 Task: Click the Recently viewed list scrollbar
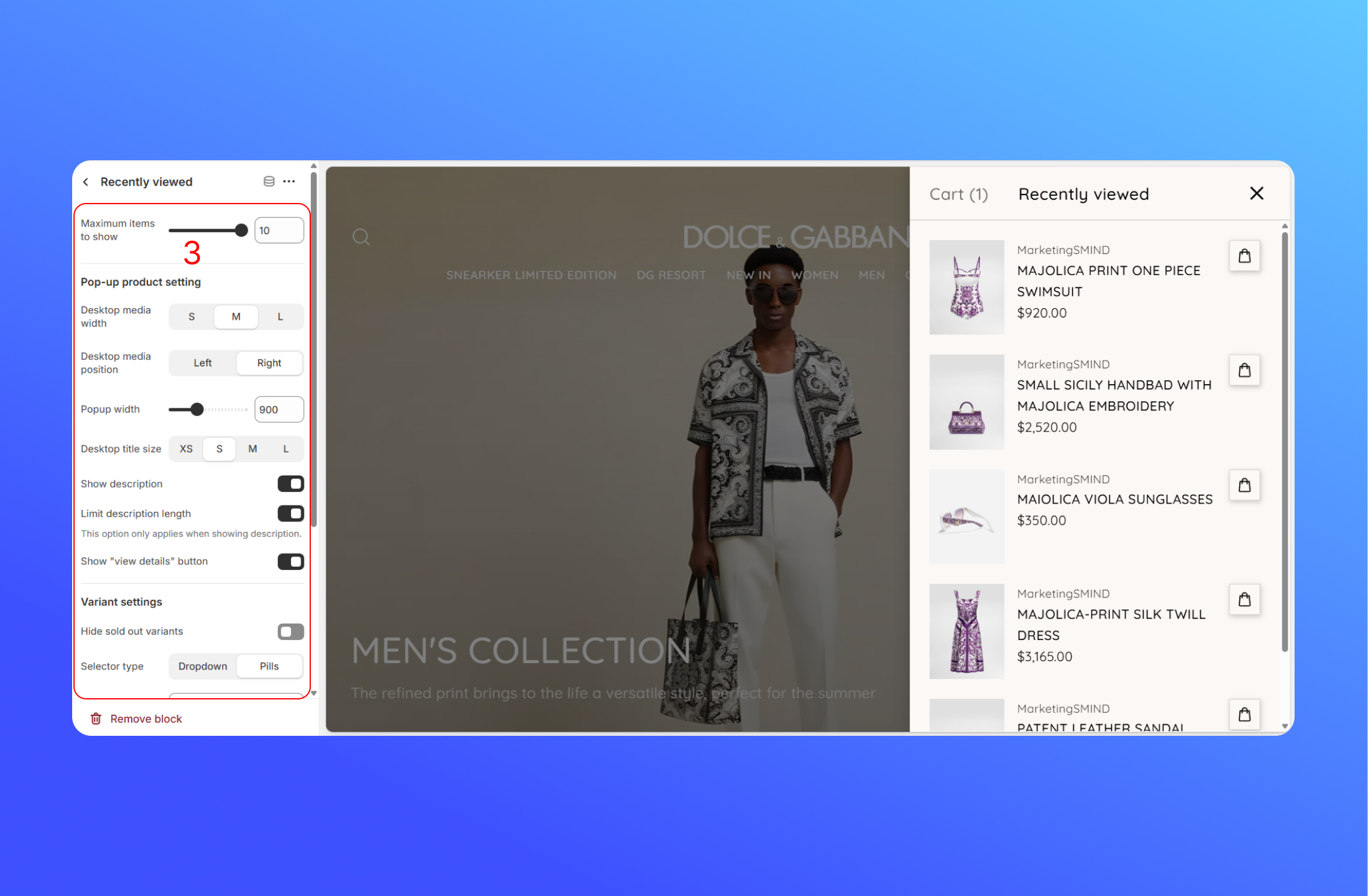pos(1284,442)
